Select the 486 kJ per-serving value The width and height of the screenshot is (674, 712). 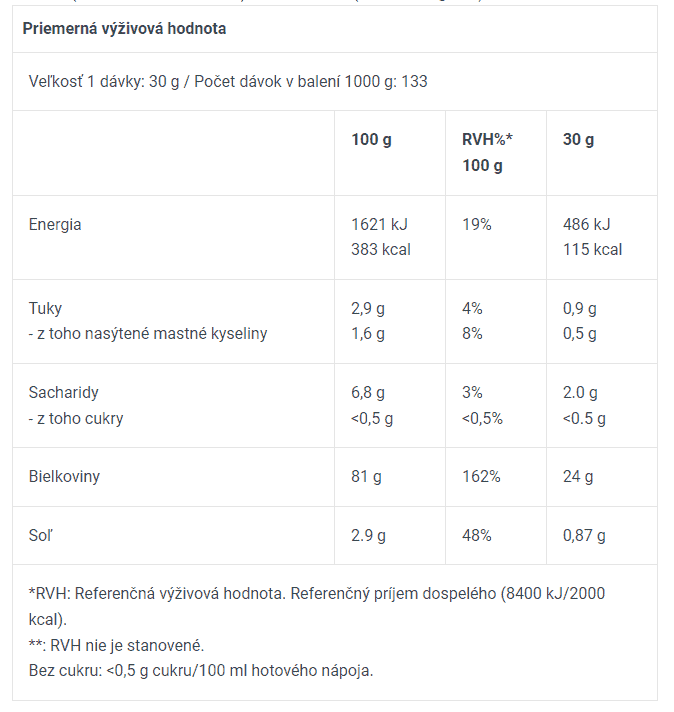[587, 224]
